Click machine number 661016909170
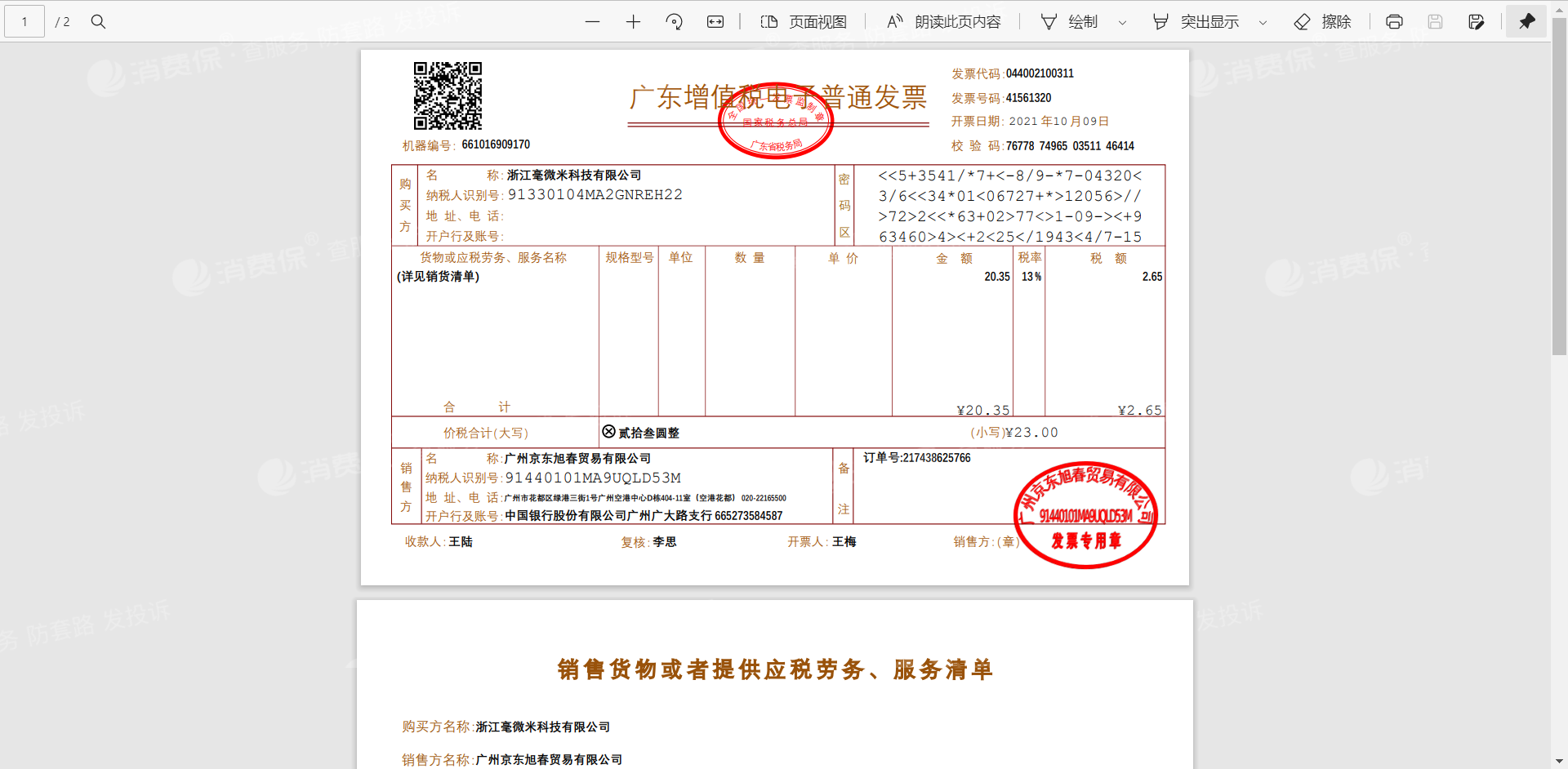1568x769 pixels. [x=496, y=144]
